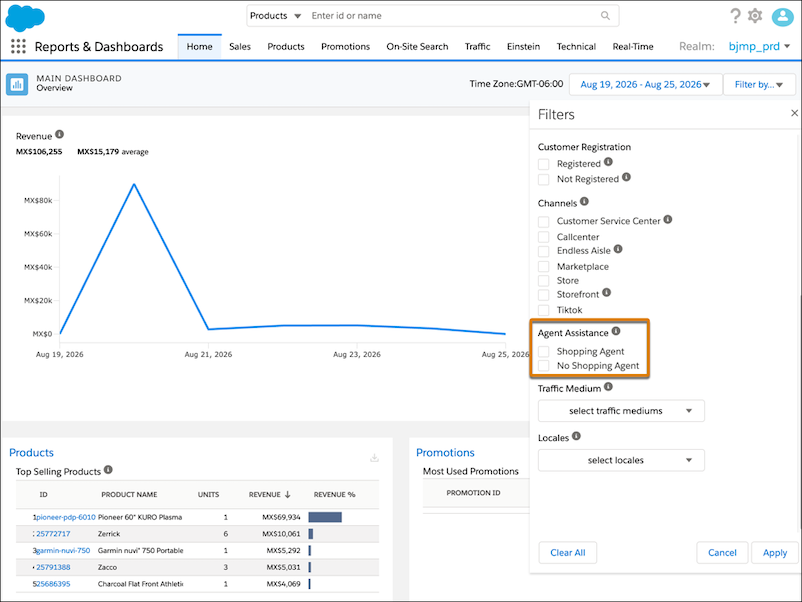This screenshot has height=602, width=802.
Task: Check the Not Registered filter
Action: tap(544, 180)
